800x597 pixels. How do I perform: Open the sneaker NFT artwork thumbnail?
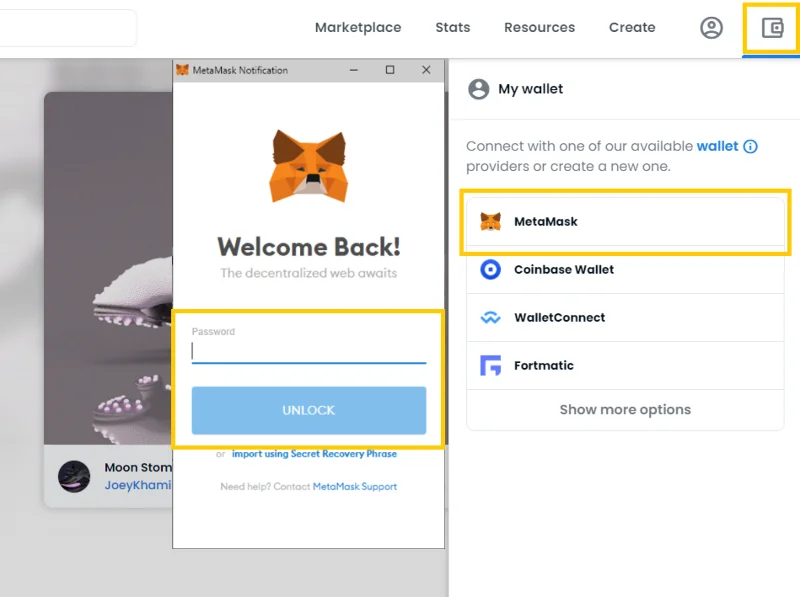pos(108,268)
